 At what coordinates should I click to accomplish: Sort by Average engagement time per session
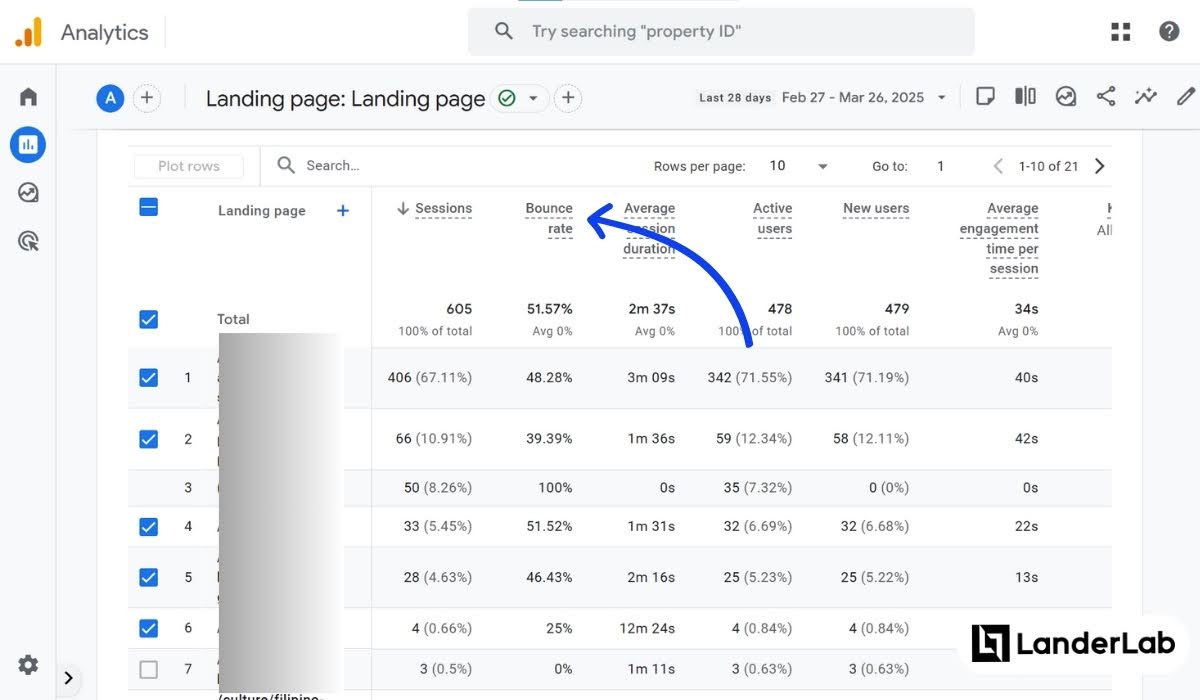[x=999, y=239]
